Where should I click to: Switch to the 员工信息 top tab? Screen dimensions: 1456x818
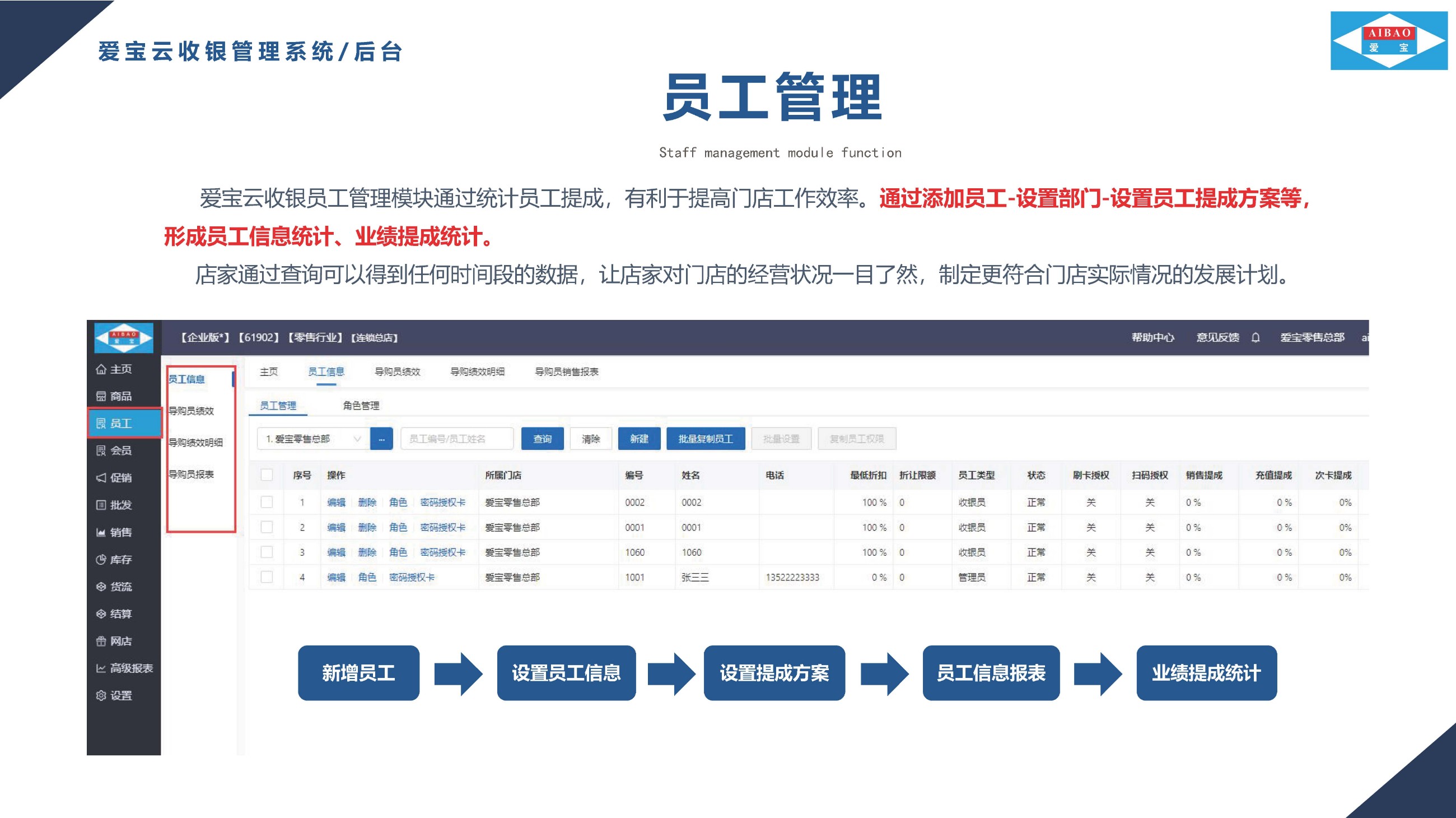(x=326, y=371)
